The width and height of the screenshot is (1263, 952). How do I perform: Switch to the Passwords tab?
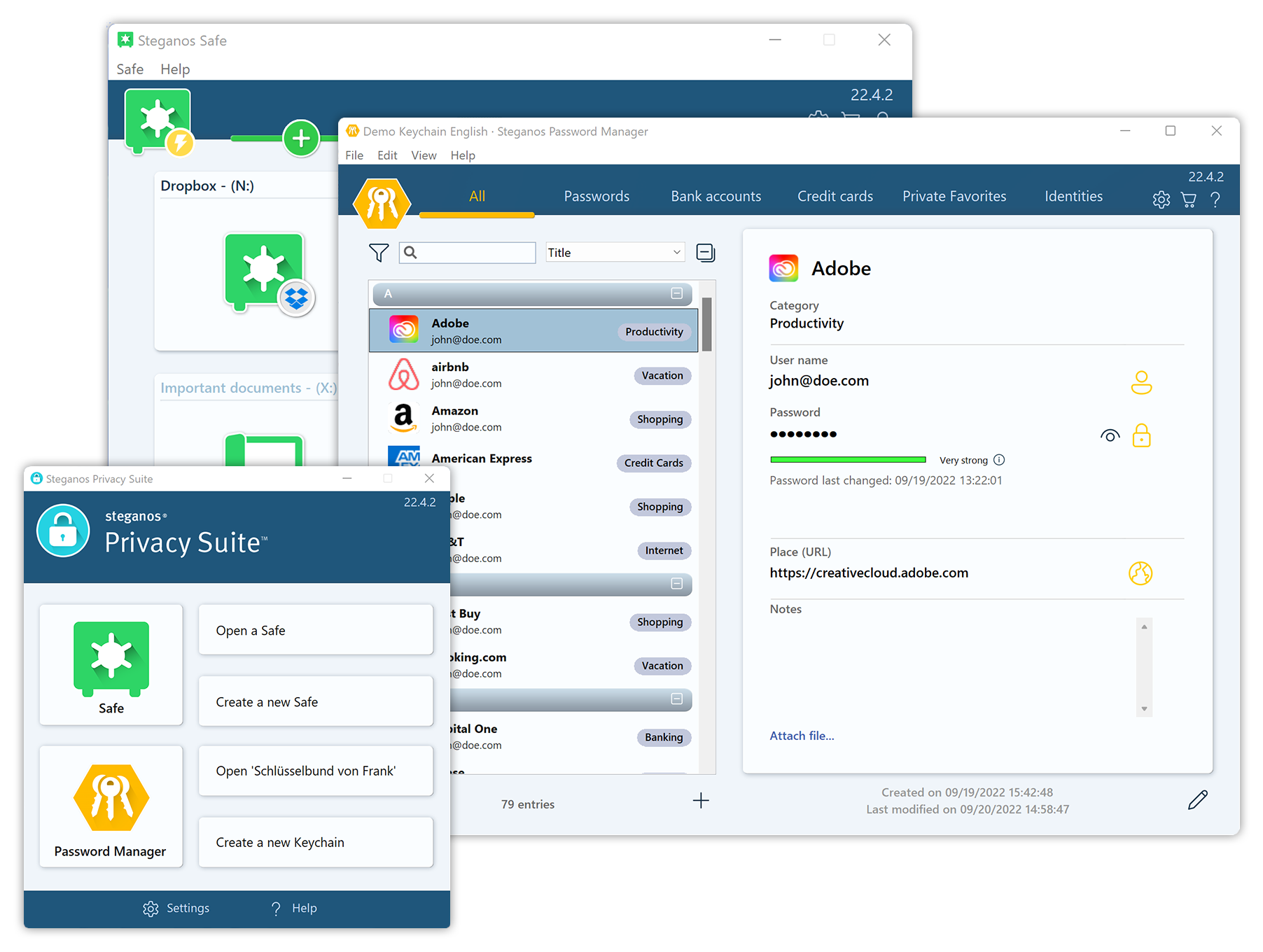tap(596, 197)
